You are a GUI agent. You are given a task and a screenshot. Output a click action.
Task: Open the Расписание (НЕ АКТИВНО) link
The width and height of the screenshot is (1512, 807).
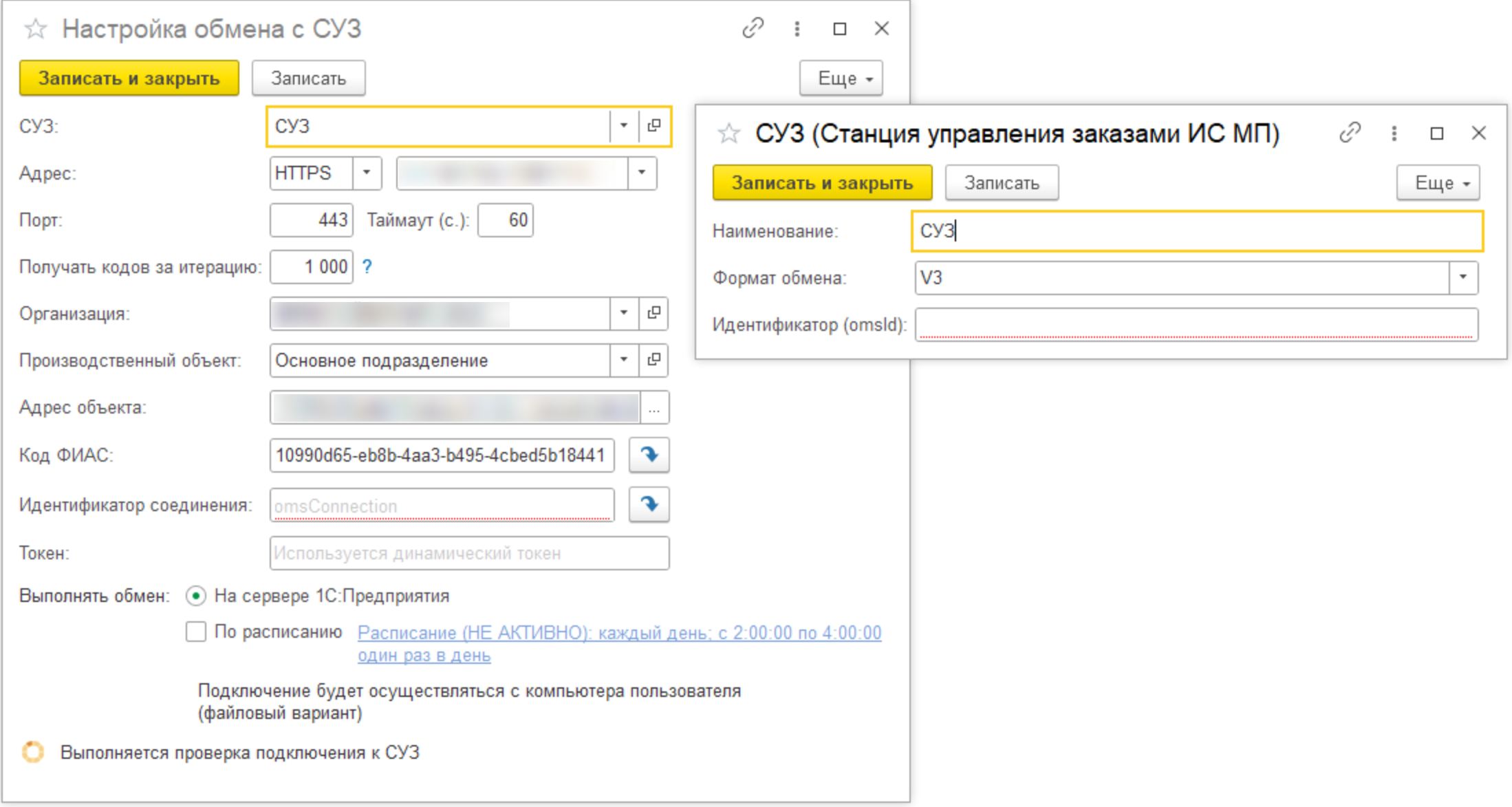pyautogui.click(x=619, y=643)
